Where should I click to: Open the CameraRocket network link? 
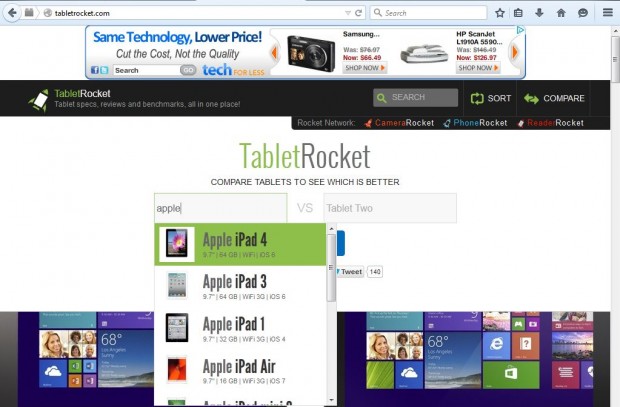(x=399, y=123)
